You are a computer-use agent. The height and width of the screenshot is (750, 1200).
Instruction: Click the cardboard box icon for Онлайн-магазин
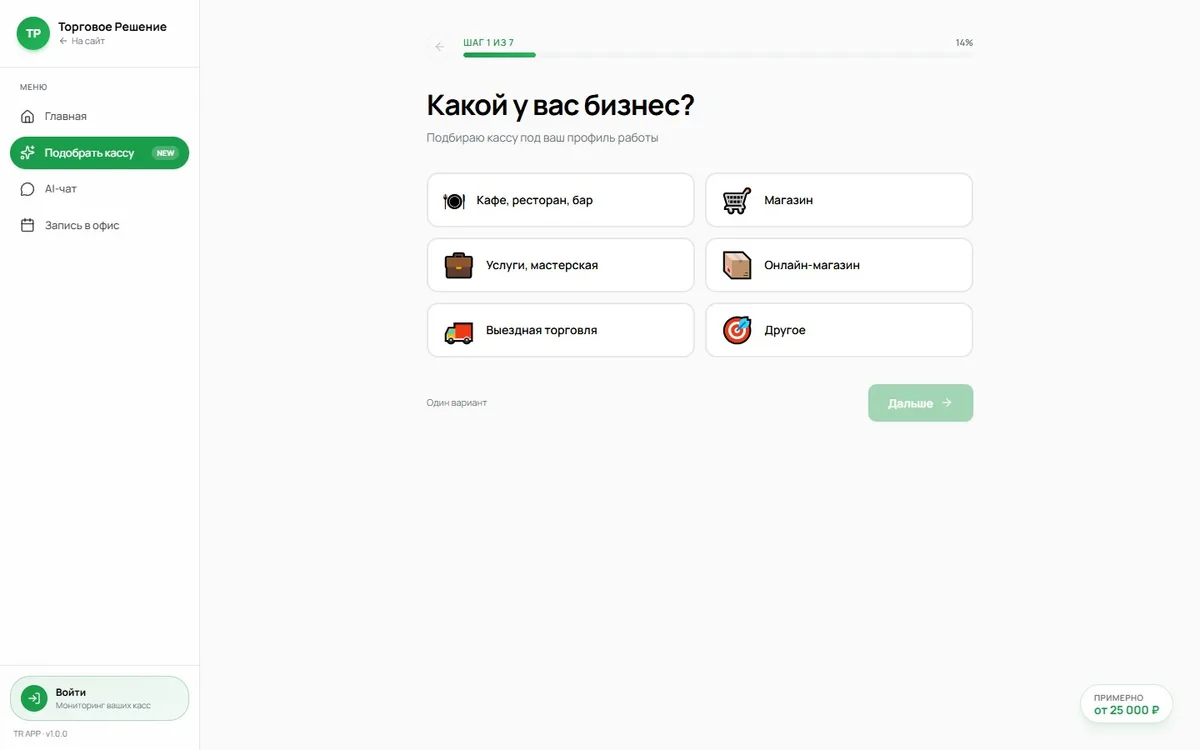737,265
